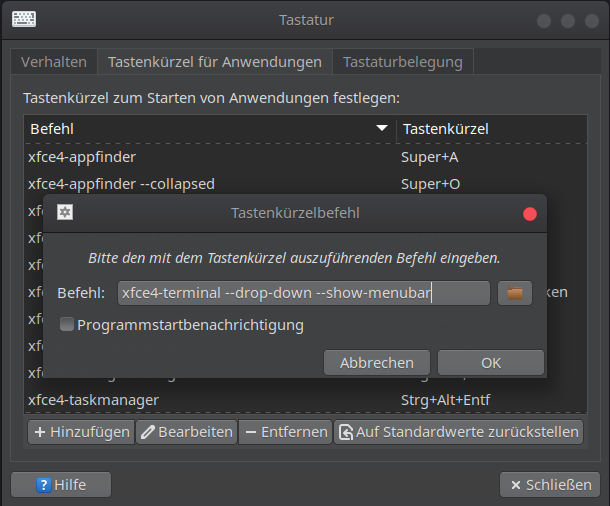Close keyboard settings with Schließen
This screenshot has width=610, height=506.
(x=550, y=485)
